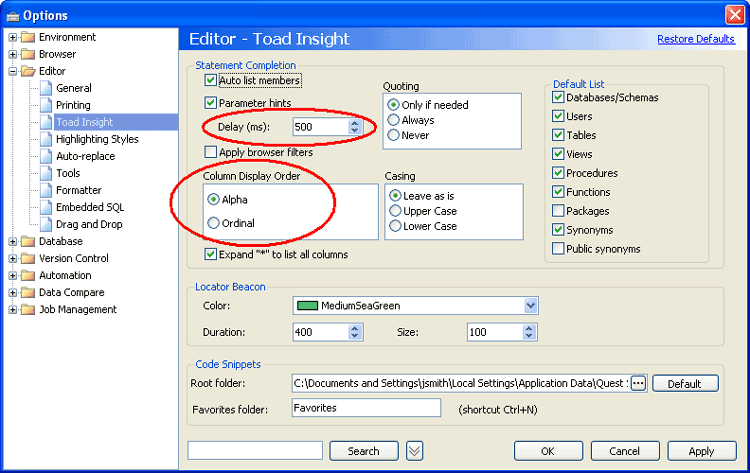Click the General page icon
750x473 pixels.
(x=46, y=88)
